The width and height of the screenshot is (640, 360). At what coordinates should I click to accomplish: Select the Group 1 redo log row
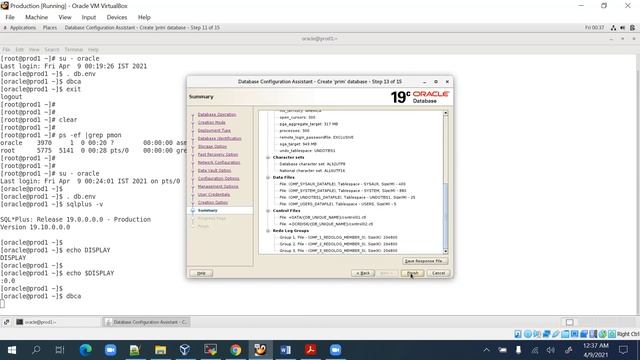click(338, 238)
